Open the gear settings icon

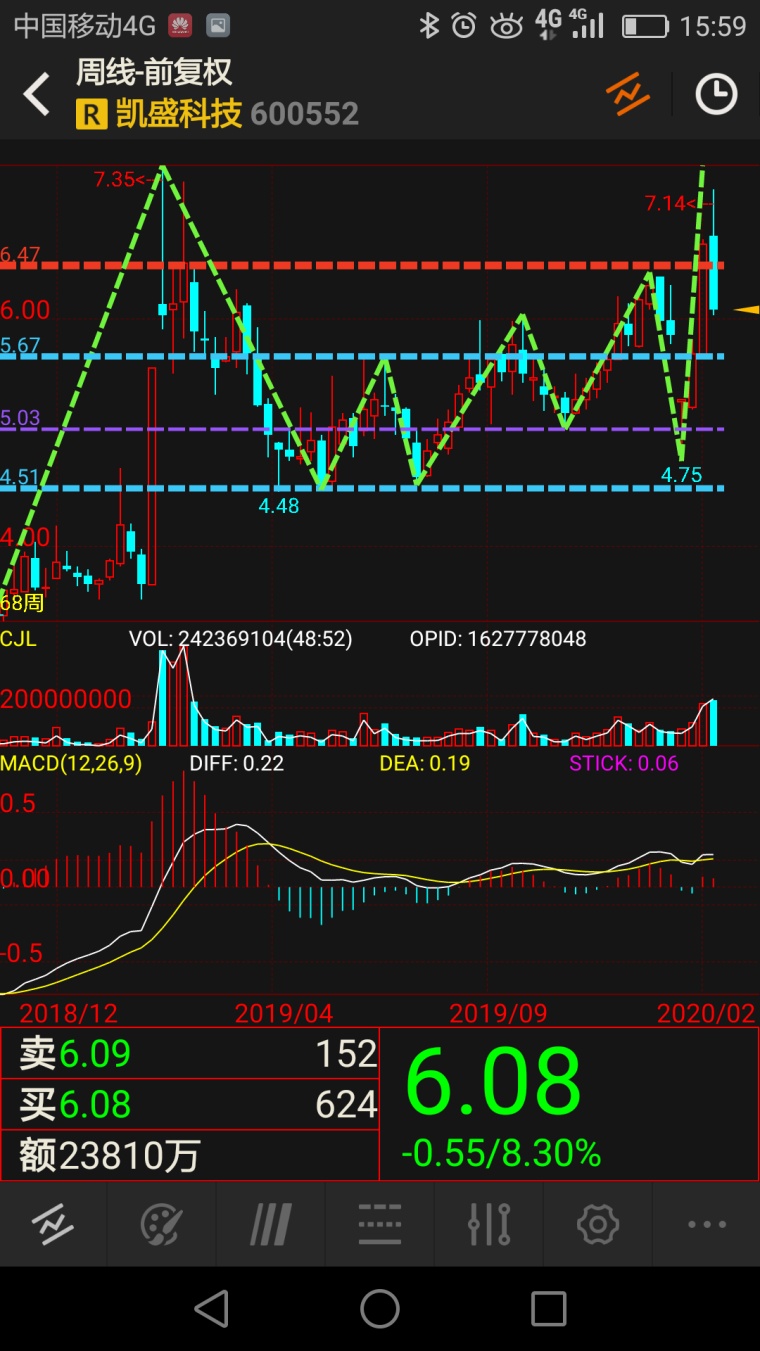tap(598, 1224)
